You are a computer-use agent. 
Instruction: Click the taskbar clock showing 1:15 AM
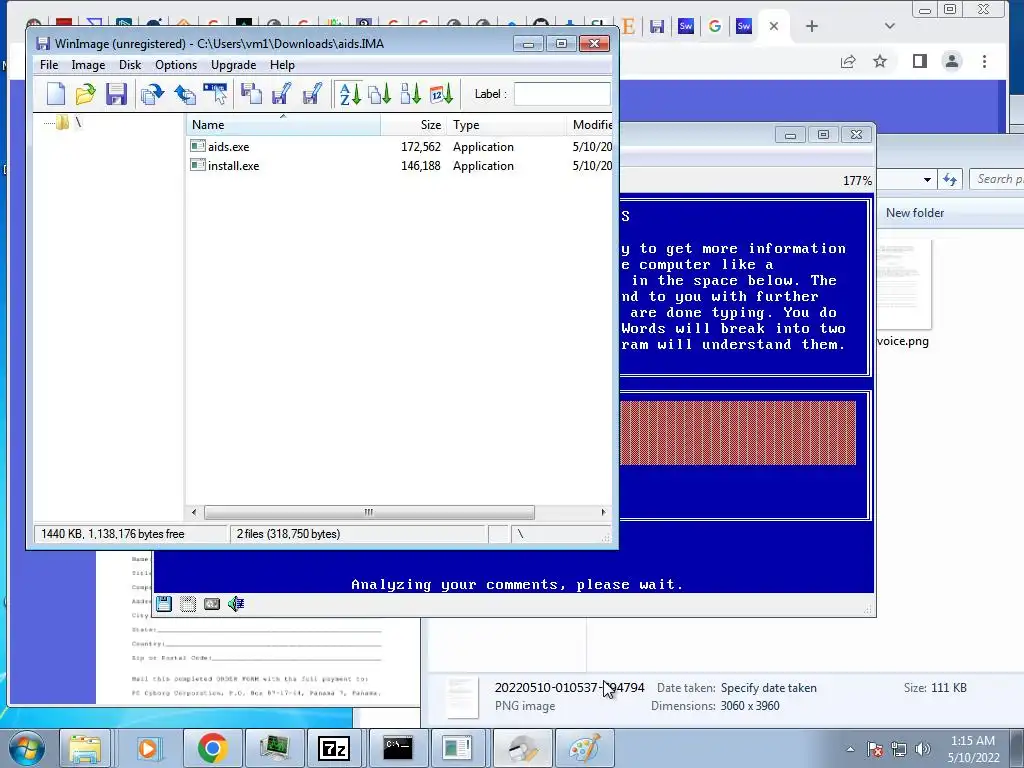tap(974, 749)
